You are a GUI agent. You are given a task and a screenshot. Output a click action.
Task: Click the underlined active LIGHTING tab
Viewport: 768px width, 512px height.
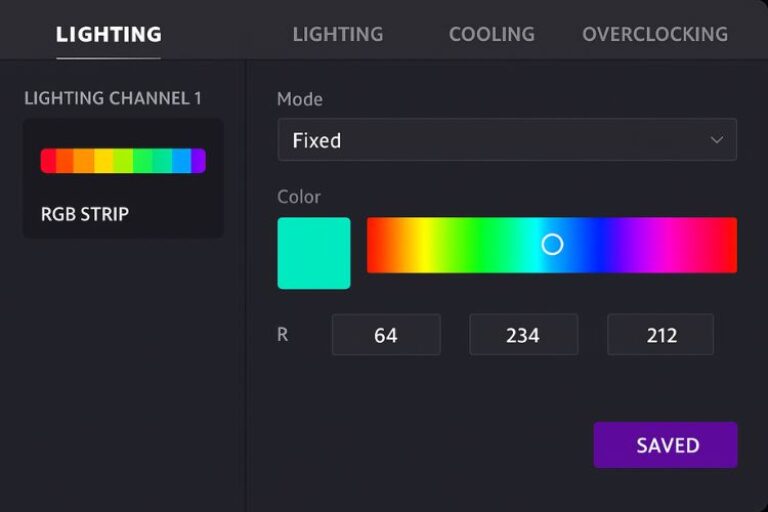pos(108,35)
